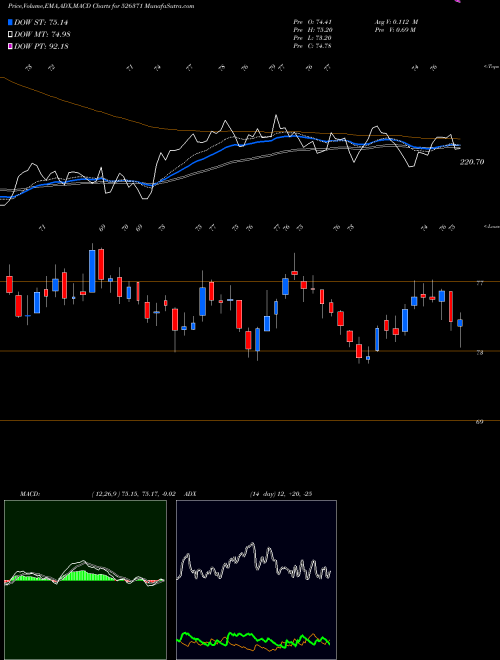
Task: Click the 'Avg V: 0.112 M' volume text
Action: (x=396, y=22)
